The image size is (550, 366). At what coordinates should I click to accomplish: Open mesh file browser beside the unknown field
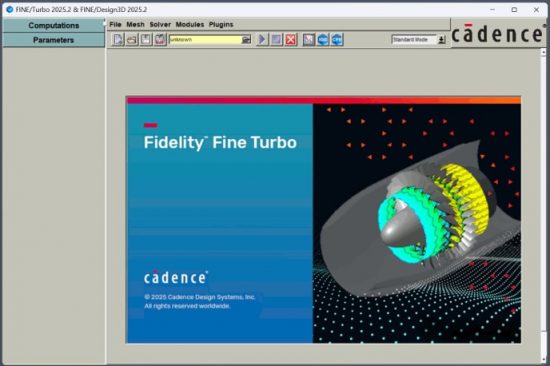(x=246, y=39)
